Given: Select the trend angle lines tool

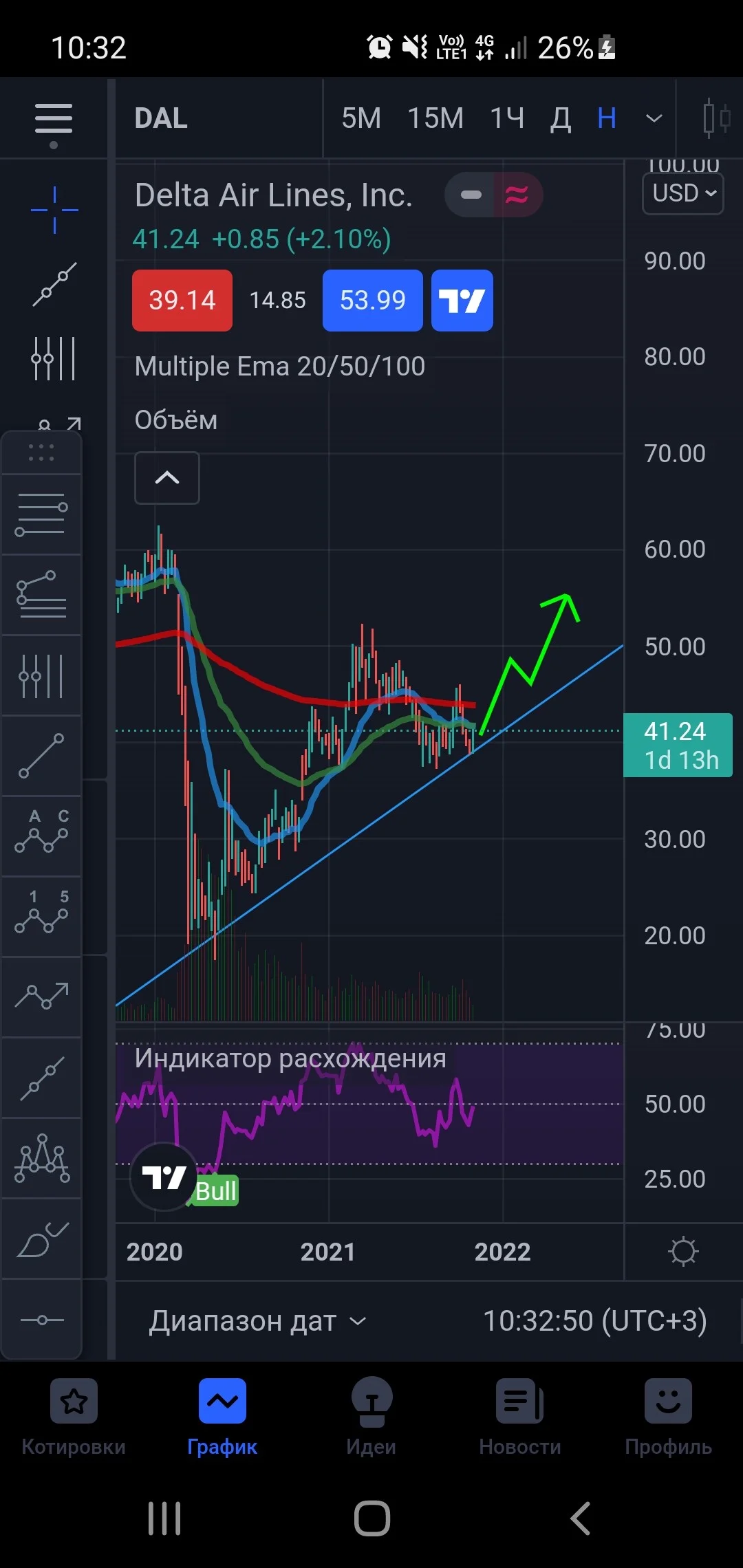Looking at the screenshot, I should point(41,594).
